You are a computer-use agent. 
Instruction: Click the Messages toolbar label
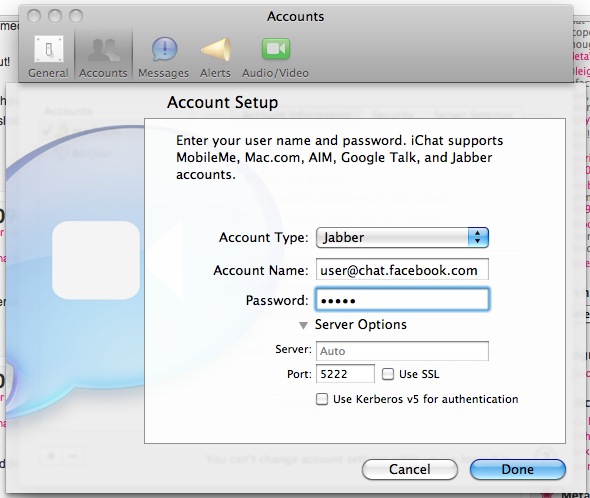pos(163,73)
